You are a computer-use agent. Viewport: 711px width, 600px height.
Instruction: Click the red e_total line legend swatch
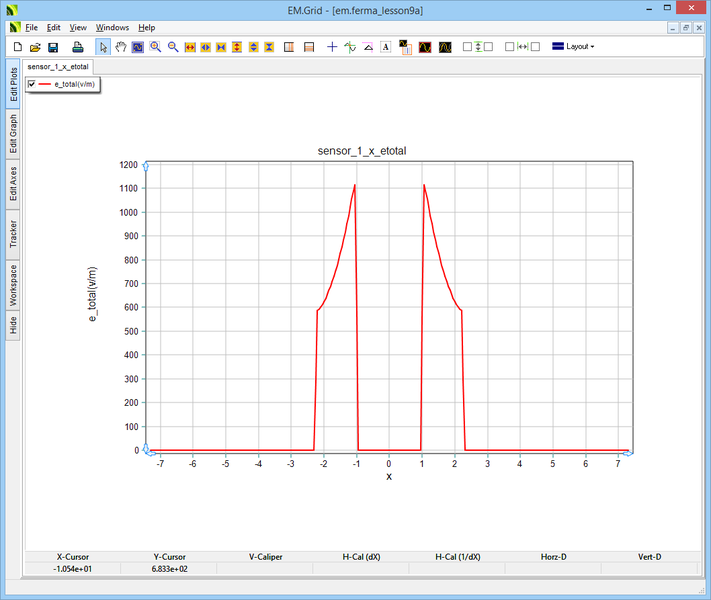pyautogui.click(x=44, y=85)
